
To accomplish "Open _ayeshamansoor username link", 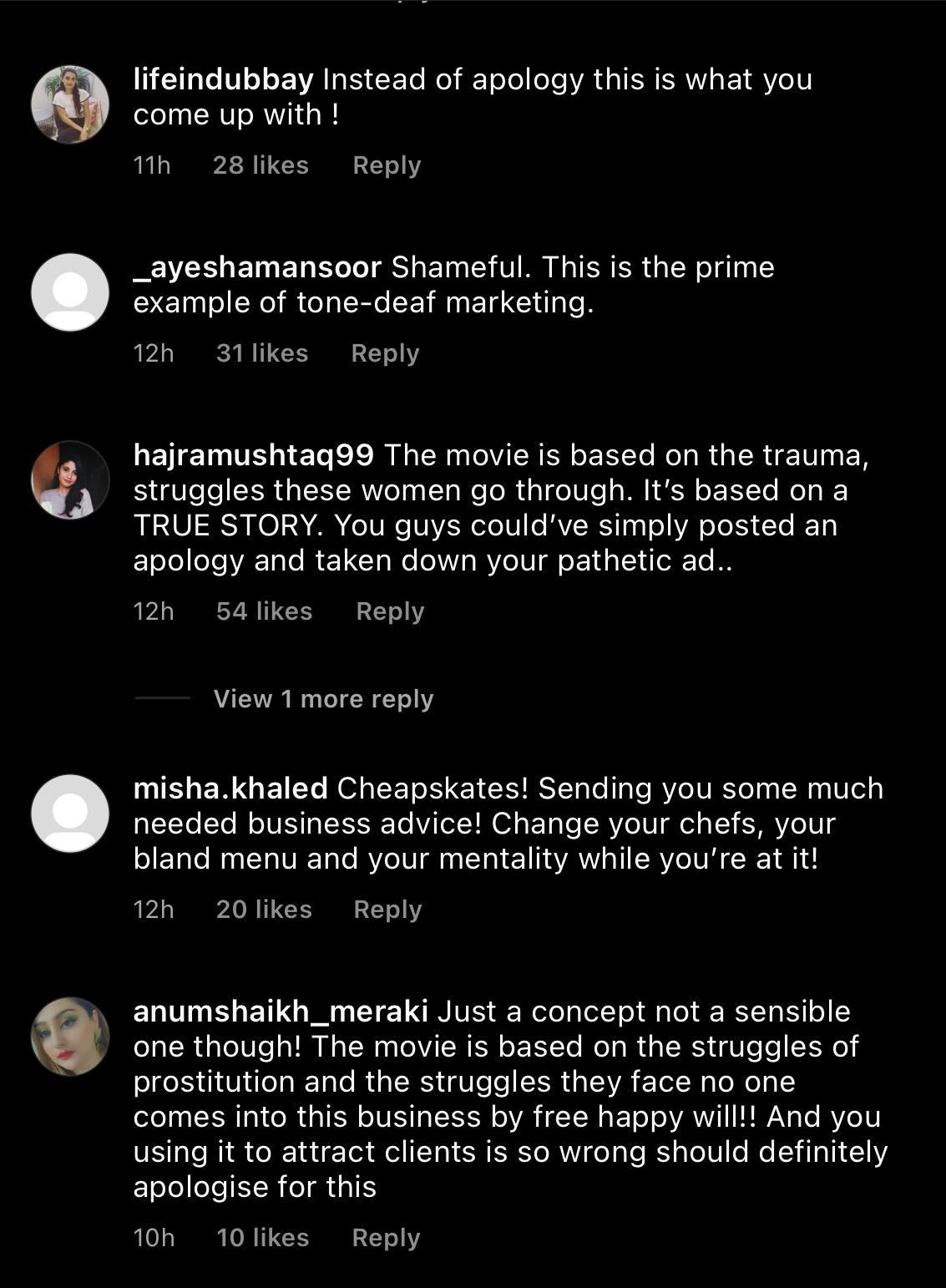I will point(257,267).
